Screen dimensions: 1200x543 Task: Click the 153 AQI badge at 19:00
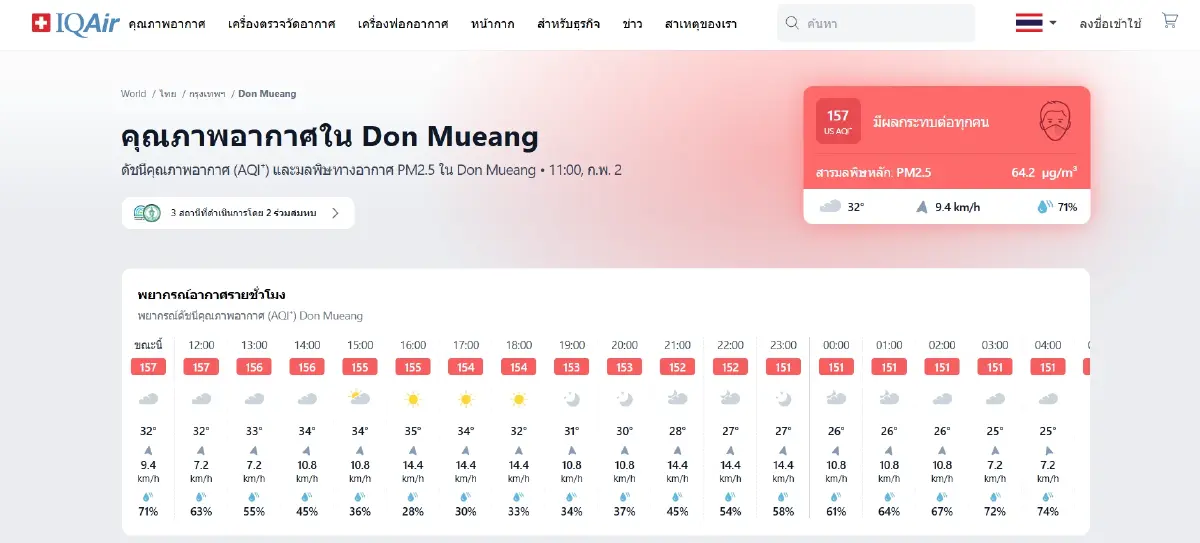tap(571, 367)
